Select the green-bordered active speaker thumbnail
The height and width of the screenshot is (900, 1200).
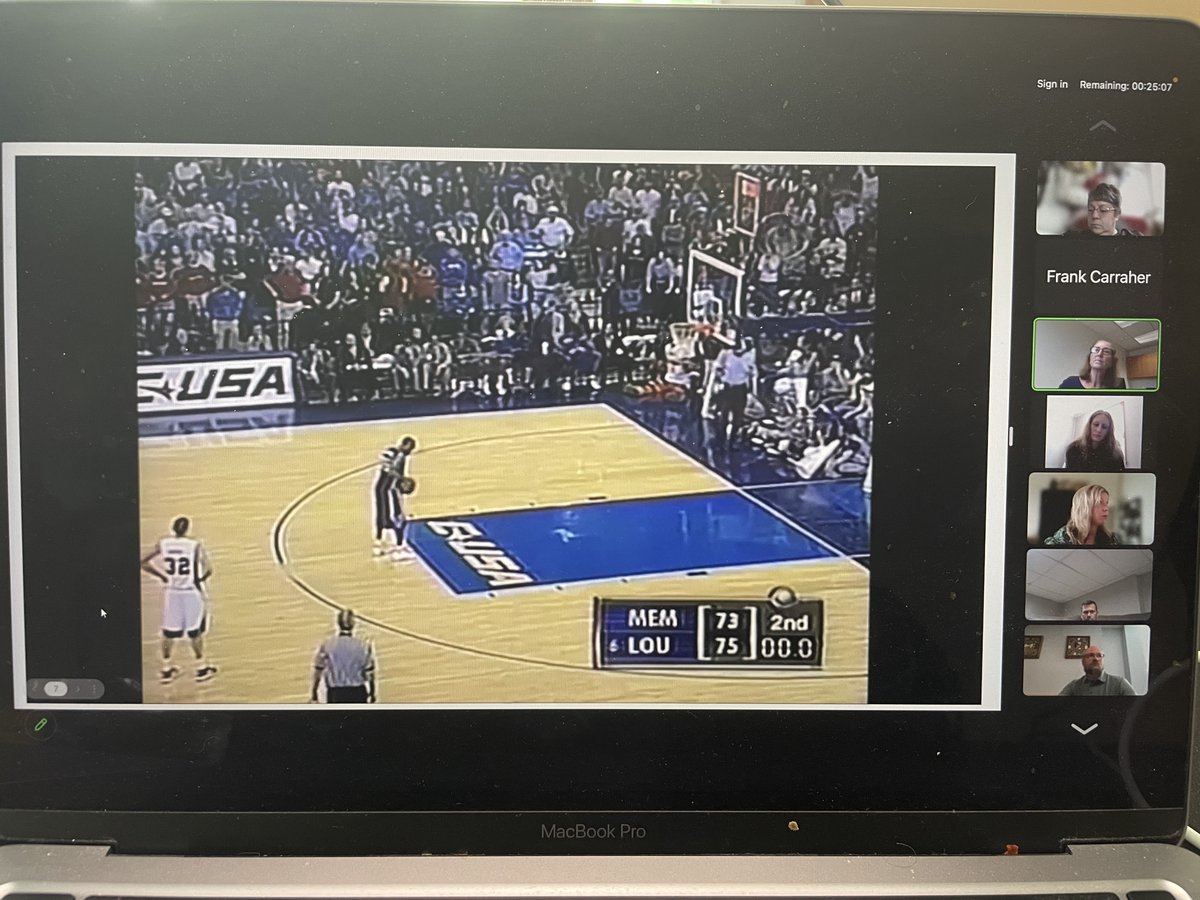coord(1096,354)
